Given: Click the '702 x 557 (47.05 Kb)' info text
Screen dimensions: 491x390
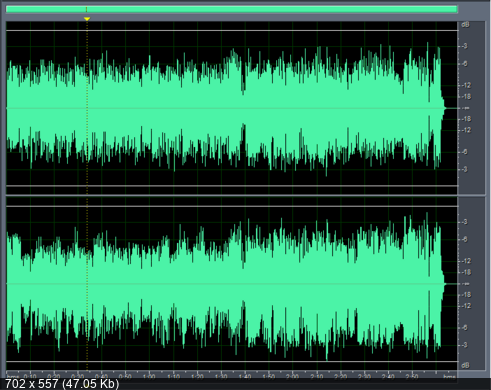Looking at the screenshot, I should 62,384.
